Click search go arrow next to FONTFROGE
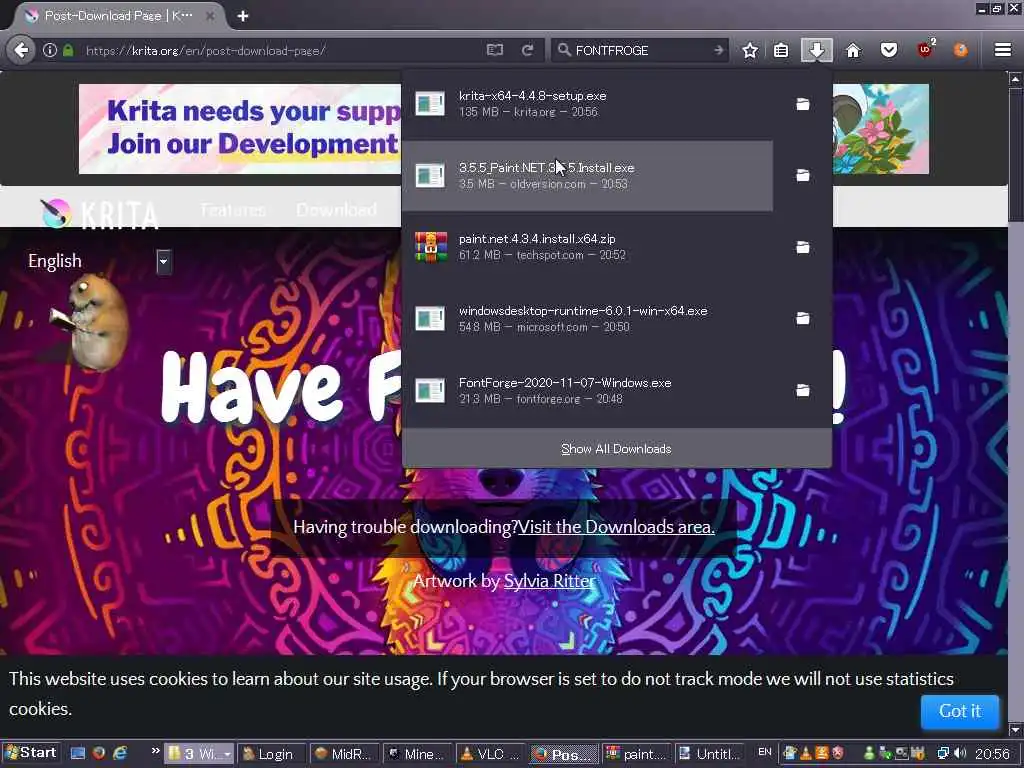1024x768 pixels. point(718,50)
